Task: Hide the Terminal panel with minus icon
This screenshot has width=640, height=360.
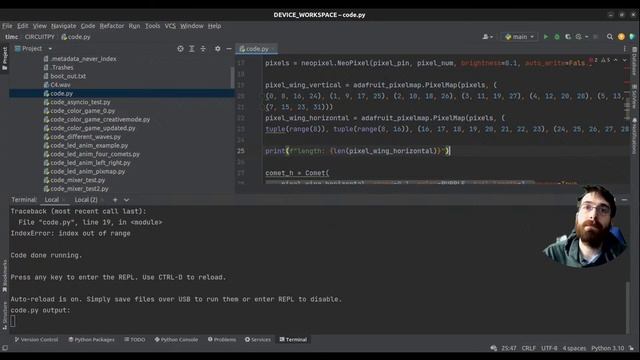Action: coord(624,200)
